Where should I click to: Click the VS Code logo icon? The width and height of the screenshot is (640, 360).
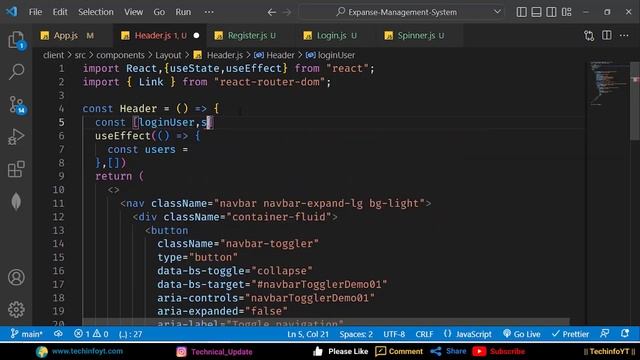coord(11,12)
